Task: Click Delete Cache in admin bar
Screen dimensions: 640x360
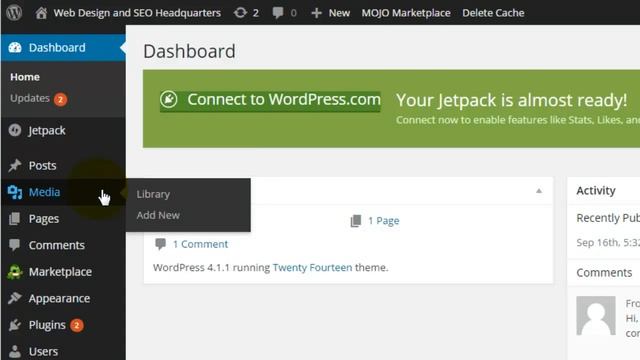Action: click(493, 13)
